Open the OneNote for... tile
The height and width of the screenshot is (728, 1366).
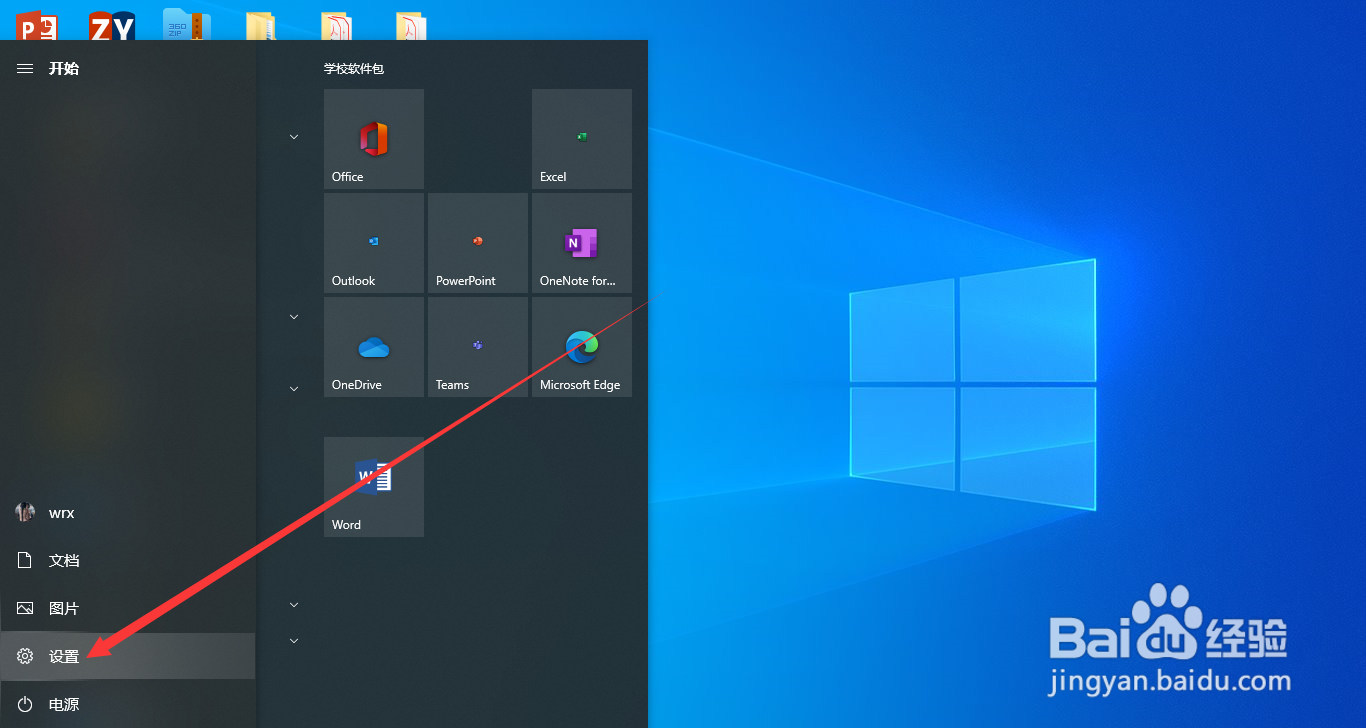582,243
